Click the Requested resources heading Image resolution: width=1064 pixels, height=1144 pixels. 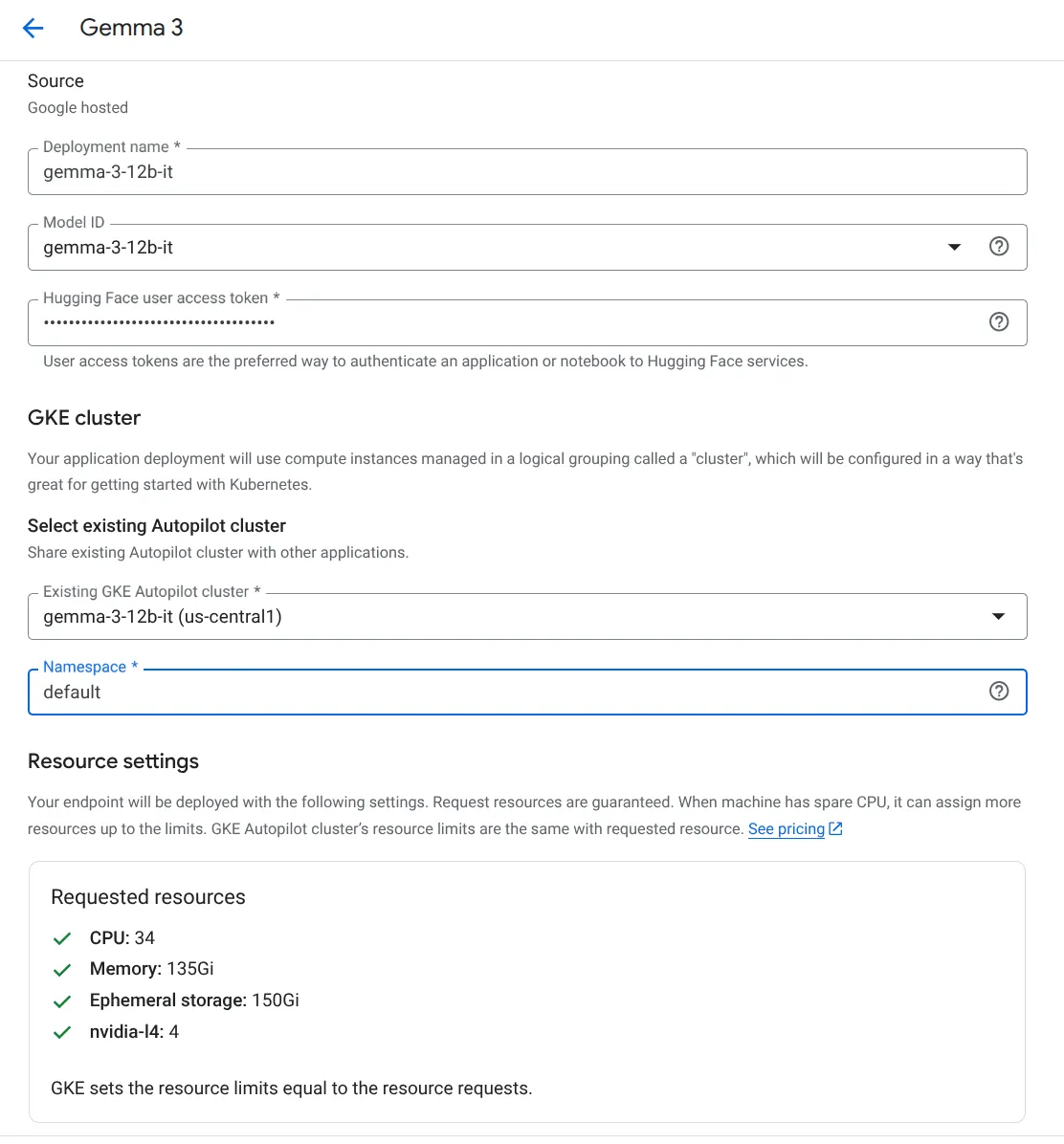148,896
